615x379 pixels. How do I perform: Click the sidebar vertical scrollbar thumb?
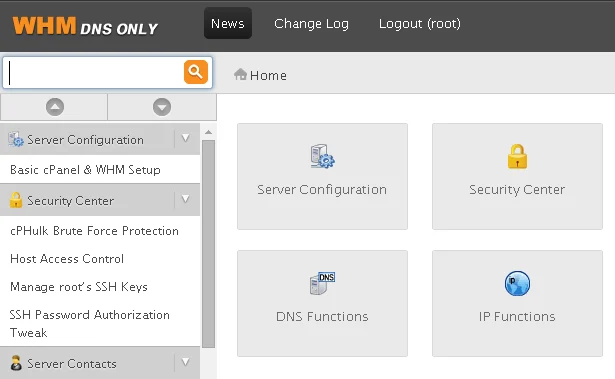pos(209,244)
